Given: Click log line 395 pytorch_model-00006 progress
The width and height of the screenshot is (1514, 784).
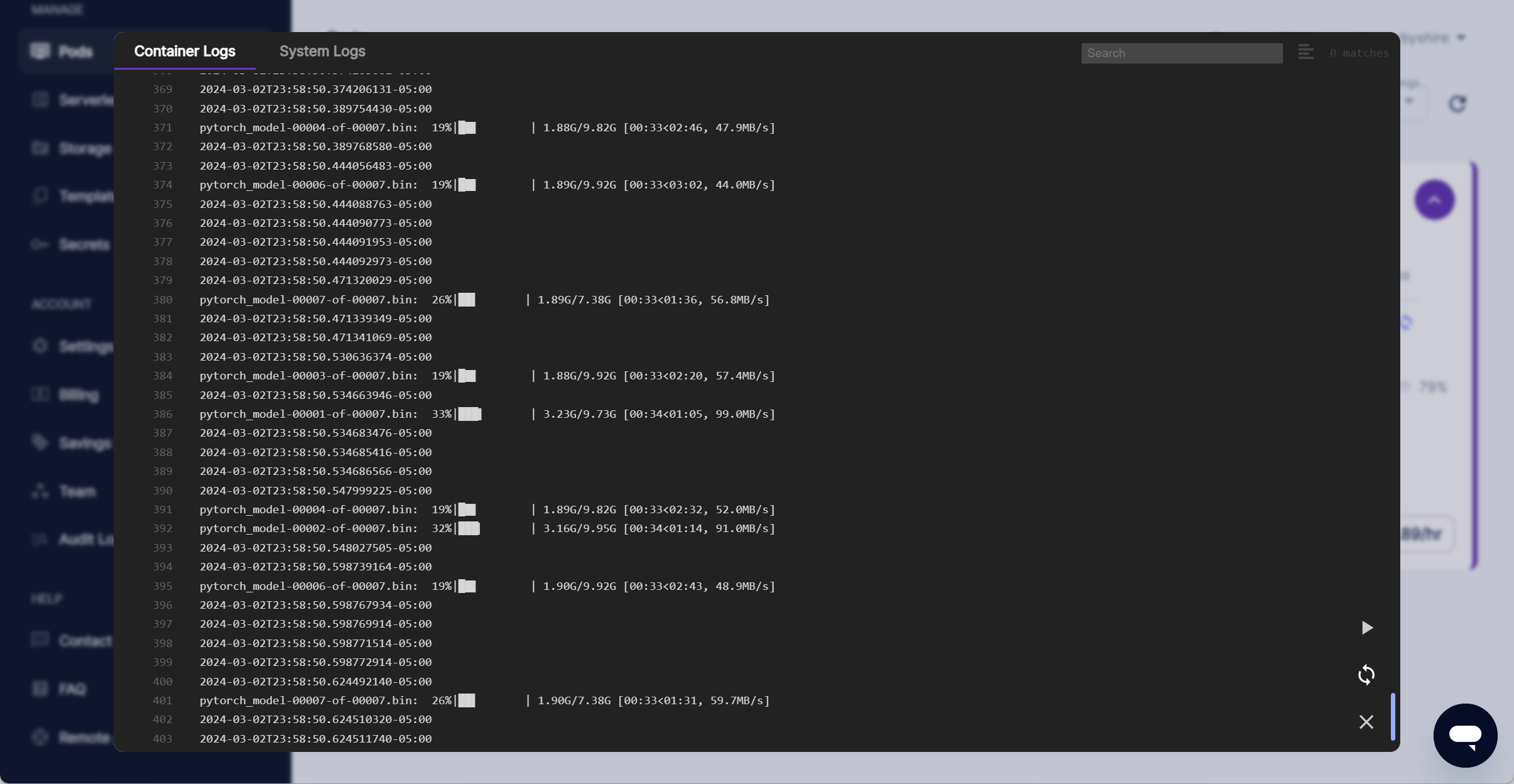Looking at the screenshot, I should 487,586.
